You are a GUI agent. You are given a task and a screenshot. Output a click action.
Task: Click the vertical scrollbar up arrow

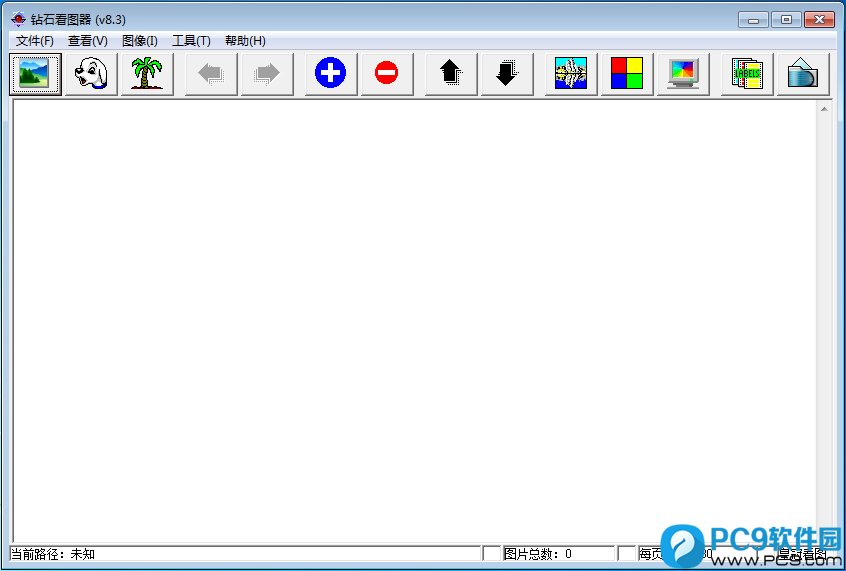(824, 109)
